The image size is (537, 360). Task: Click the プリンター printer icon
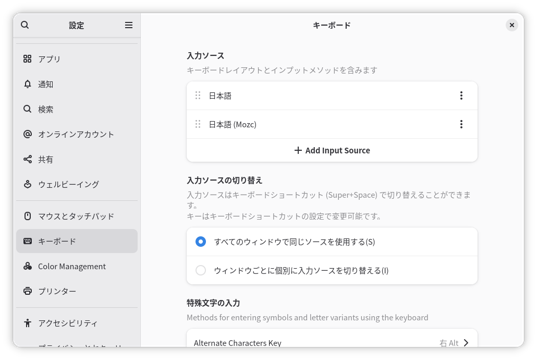[27, 291]
